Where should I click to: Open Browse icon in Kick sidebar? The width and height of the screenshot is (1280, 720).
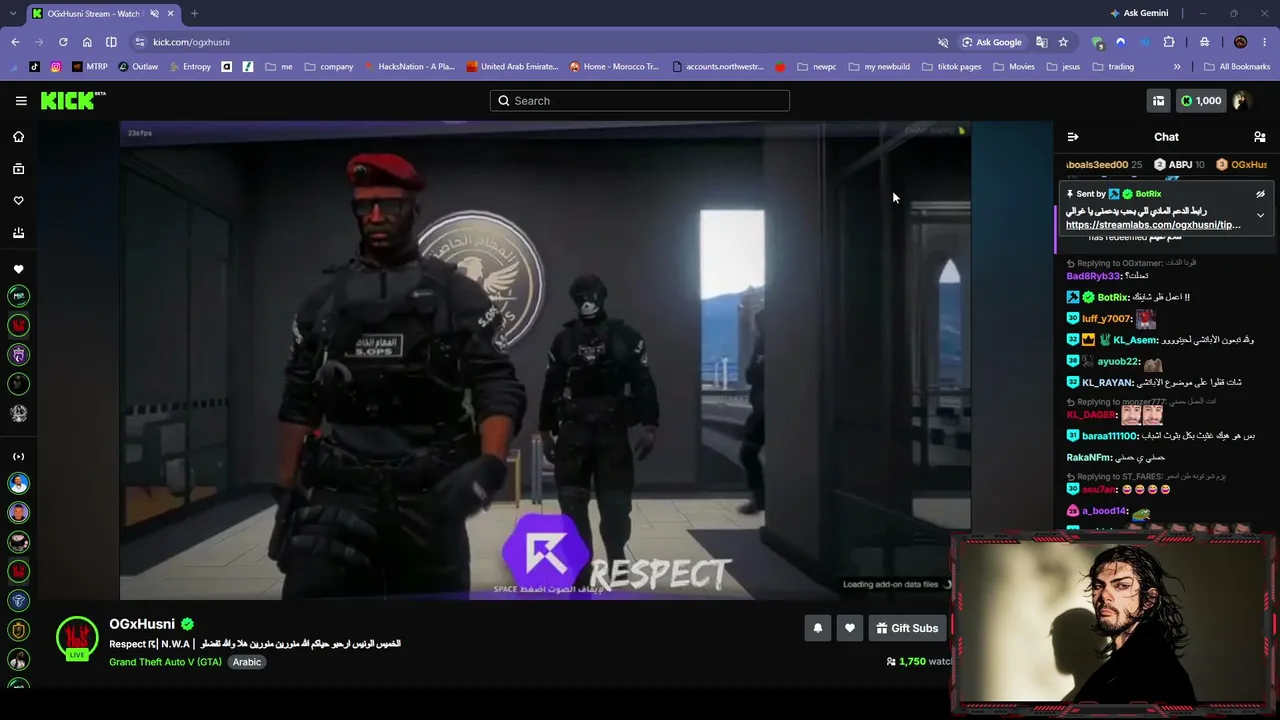click(x=18, y=169)
